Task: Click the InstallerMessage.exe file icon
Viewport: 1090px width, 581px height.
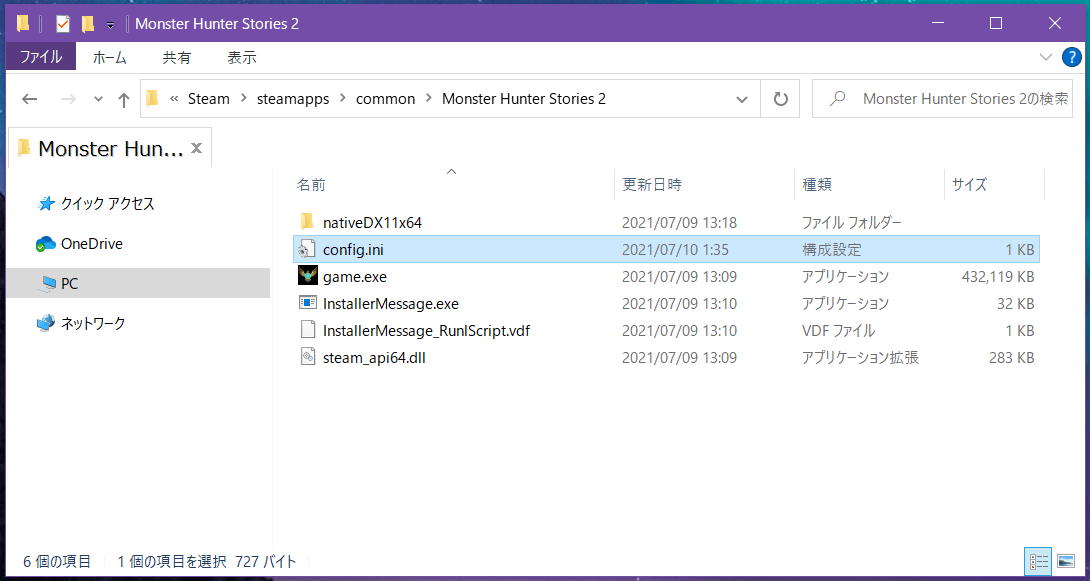Action: coord(307,303)
